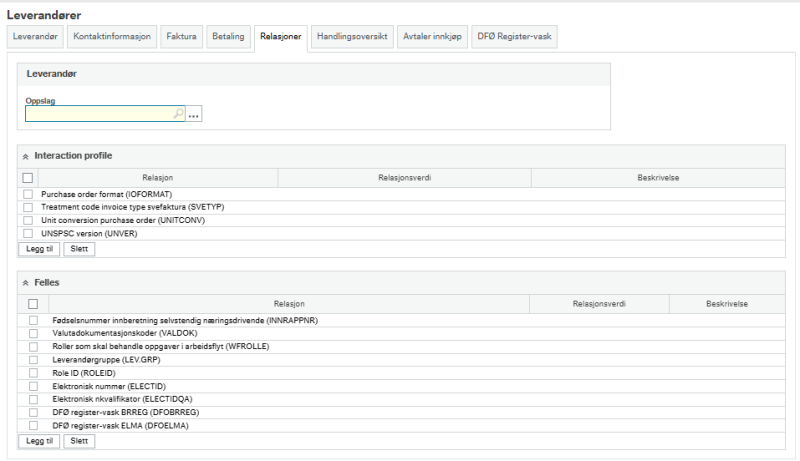This screenshot has width=800, height=461.
Task: Click Relasjon column header in Felles table
Action: 289,304
